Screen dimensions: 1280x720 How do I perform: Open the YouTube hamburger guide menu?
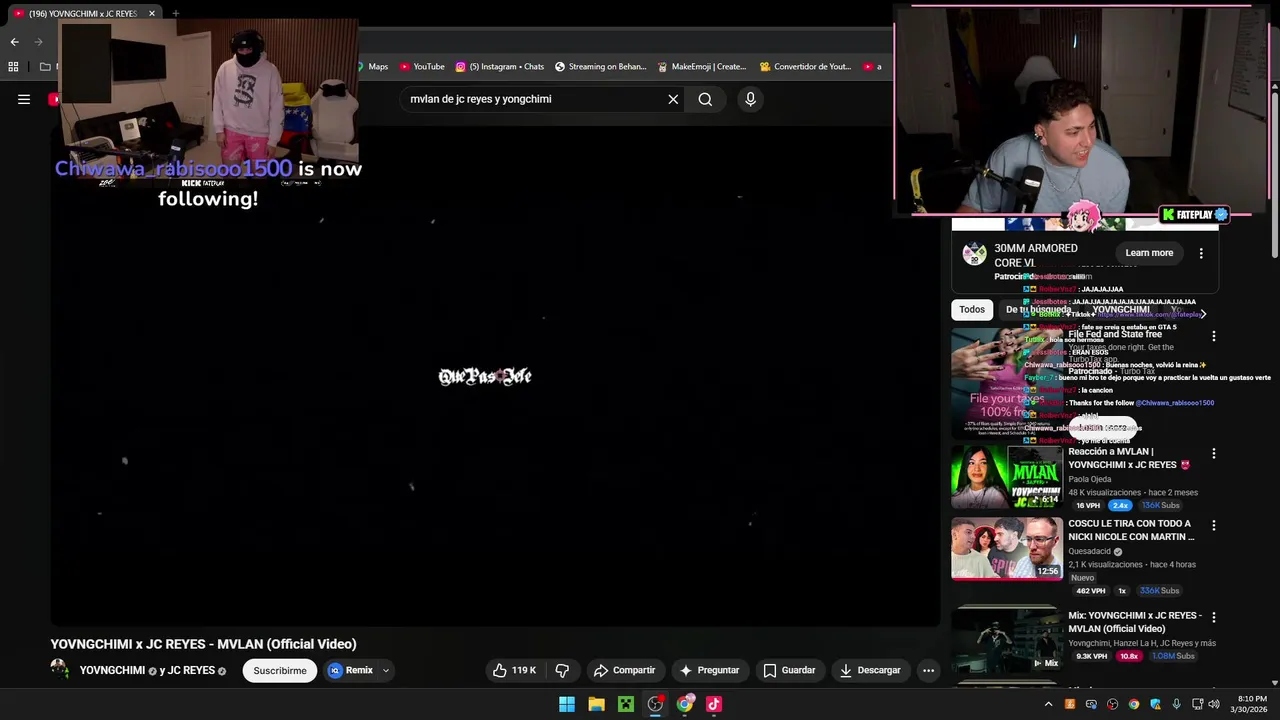24,99
